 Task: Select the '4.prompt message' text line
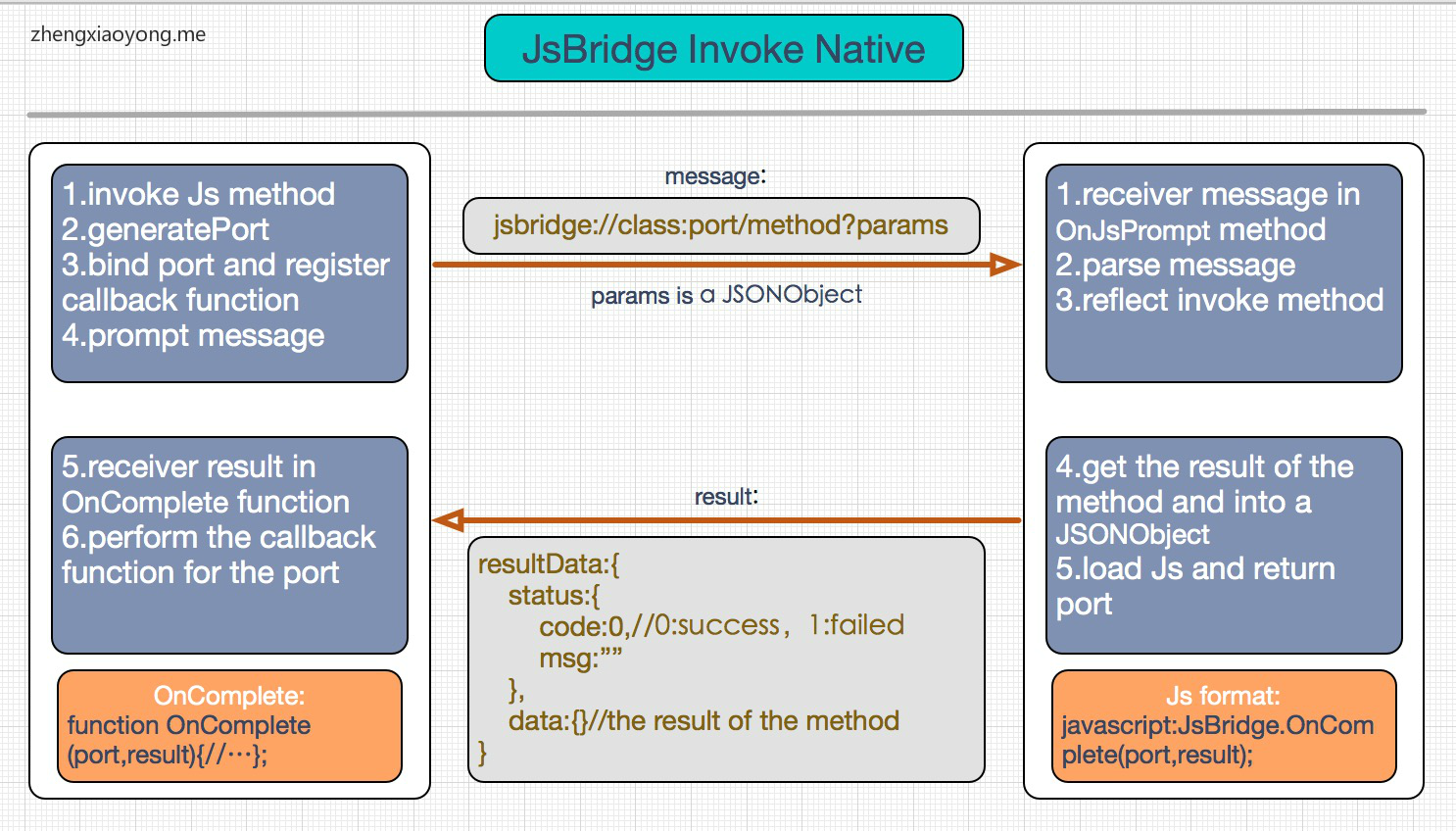(193, 336)
